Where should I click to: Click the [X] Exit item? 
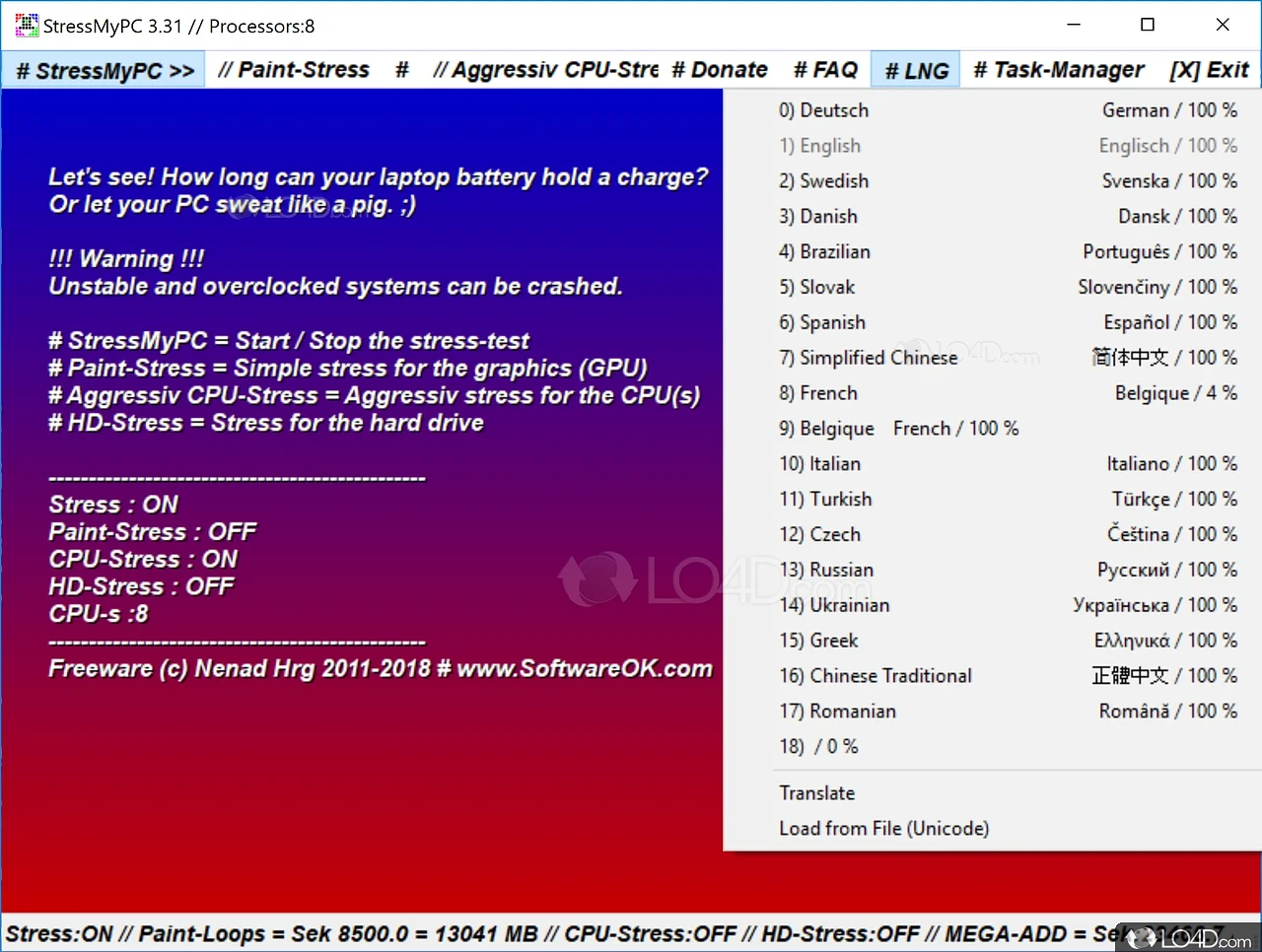click(1209, 70)
